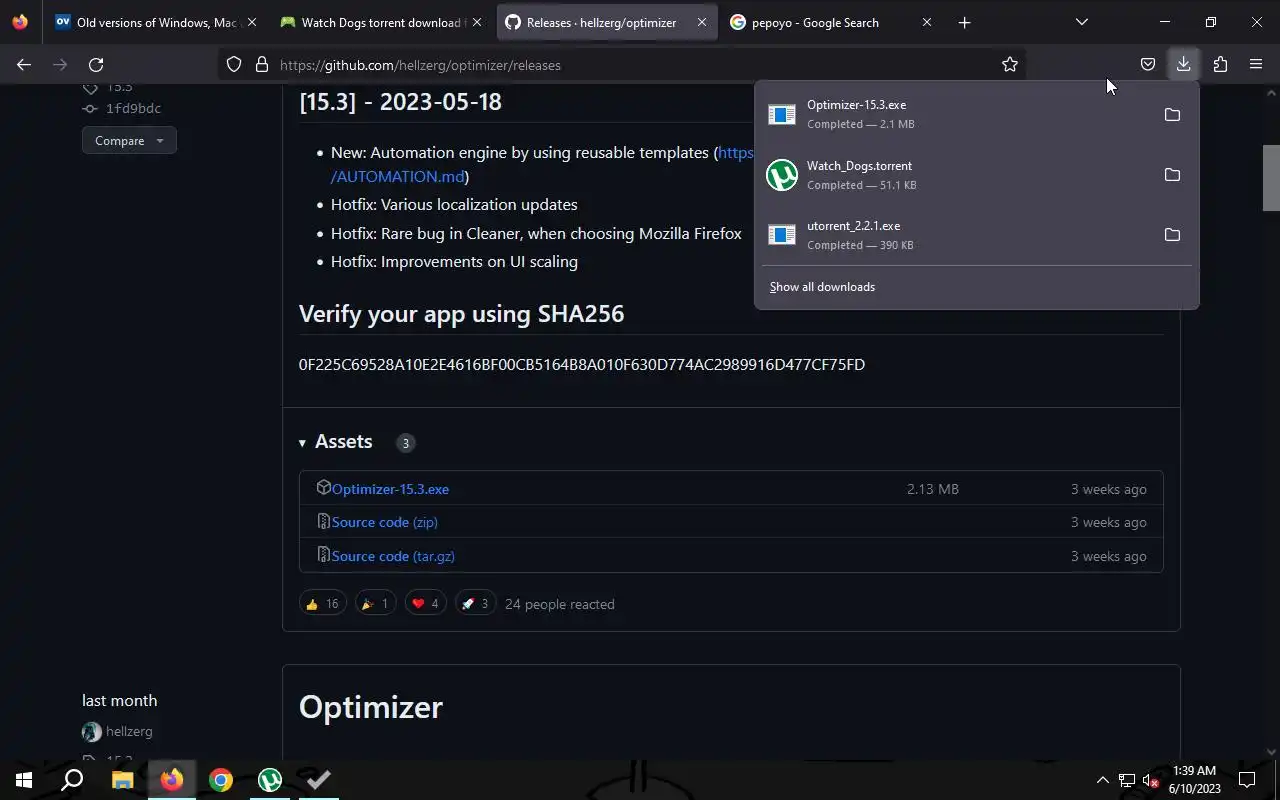Image resolution: width=1280 pixels, height=800 pixels.
Task: Open containing folder for utorrent_2.2.1.exe
Action: (1172, 235)
